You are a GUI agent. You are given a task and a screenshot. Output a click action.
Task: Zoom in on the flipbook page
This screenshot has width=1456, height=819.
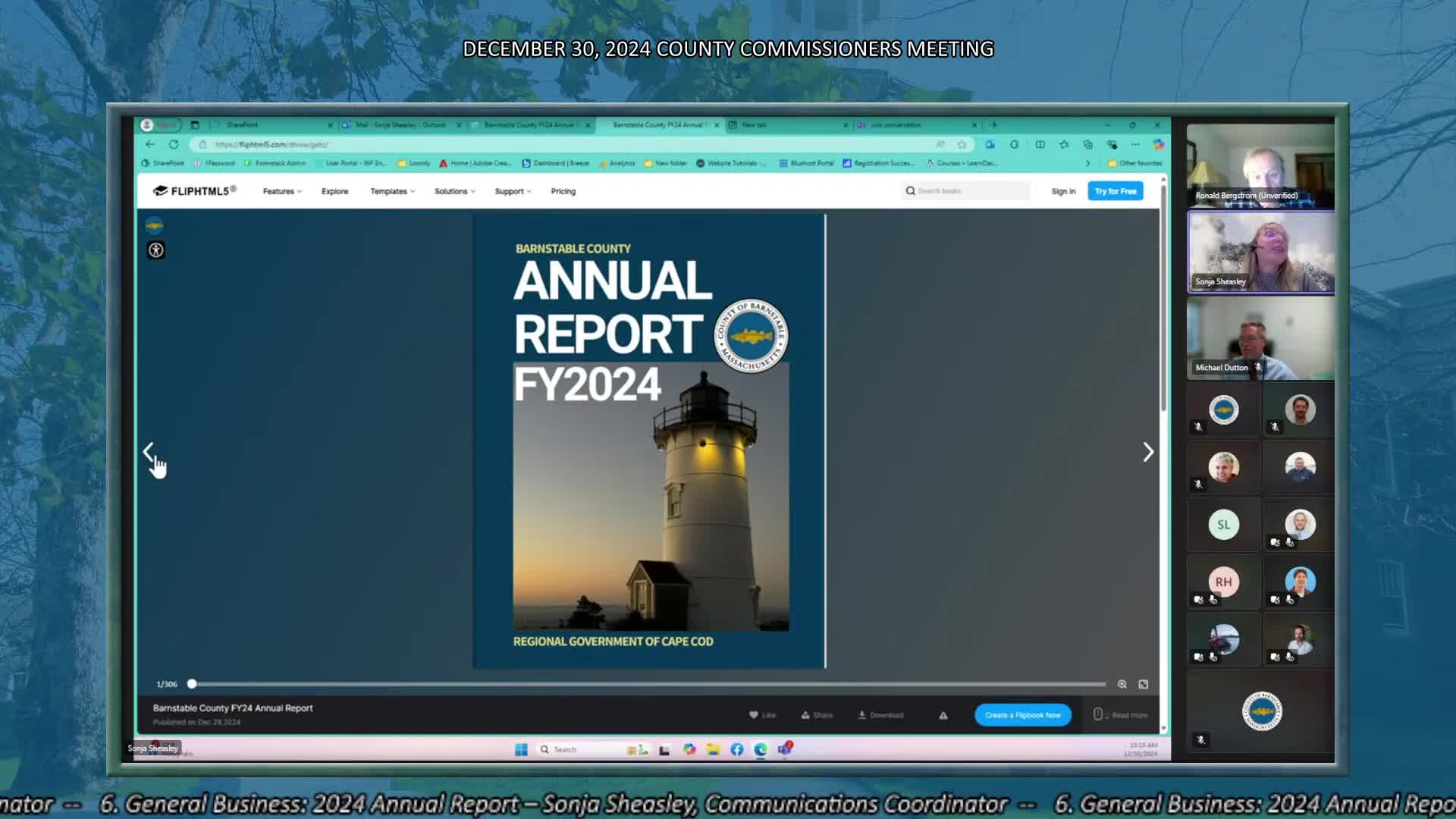pos(1122,684)
